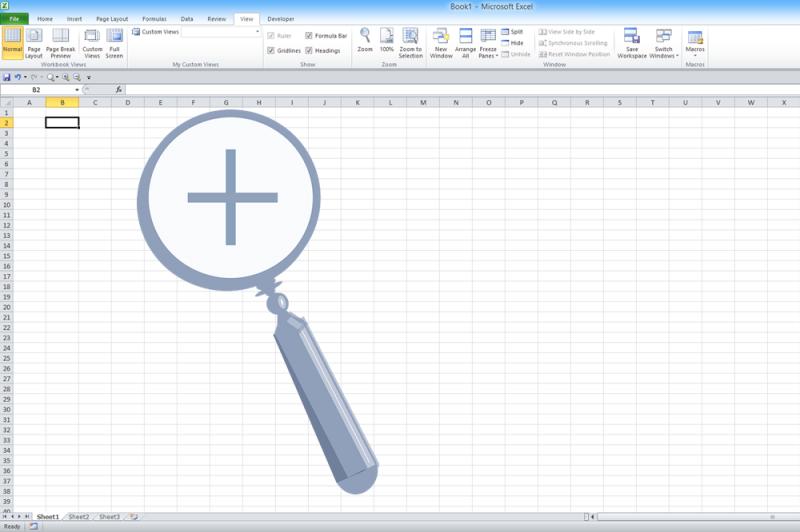800x532 pixels.
Task: Select the Sheet3 tab
Action: [109, 517]
